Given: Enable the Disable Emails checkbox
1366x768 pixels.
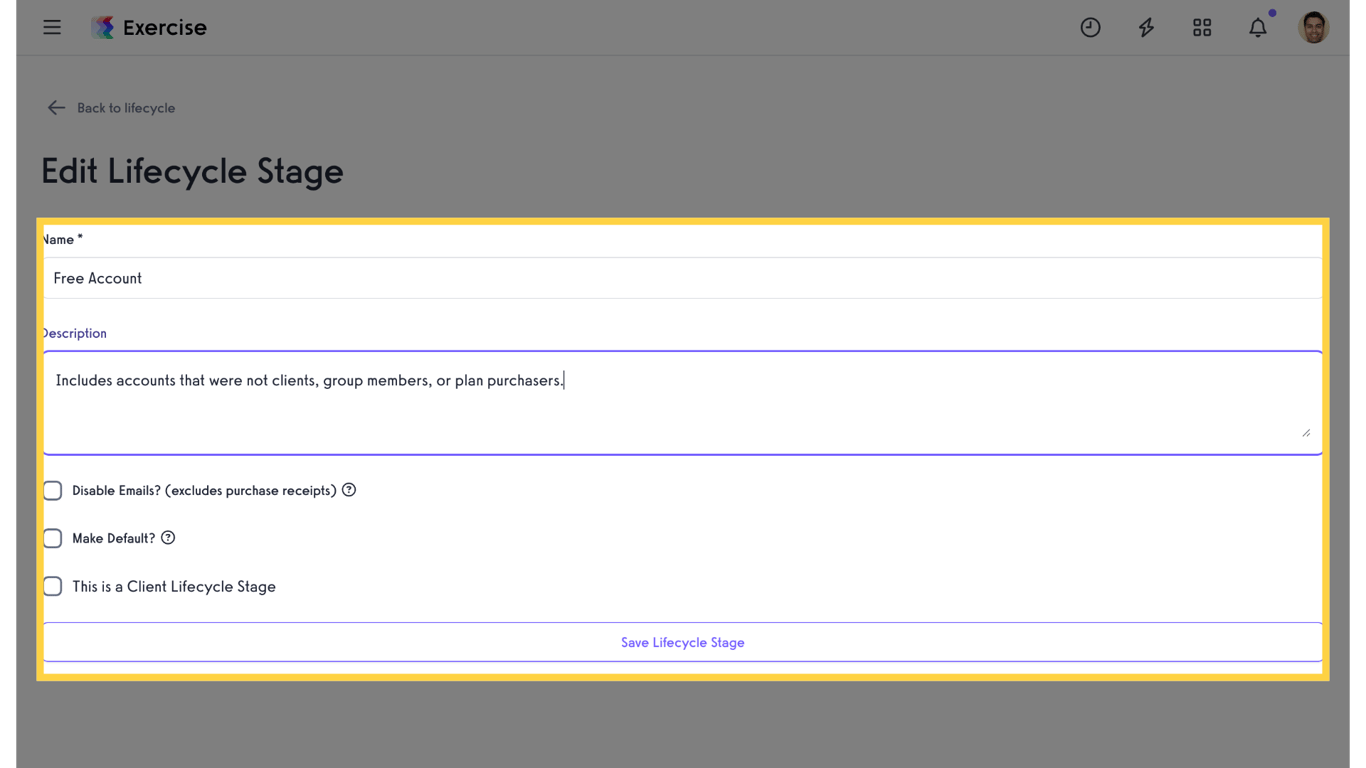Looking at the screenshot, I should coord(52,490).
